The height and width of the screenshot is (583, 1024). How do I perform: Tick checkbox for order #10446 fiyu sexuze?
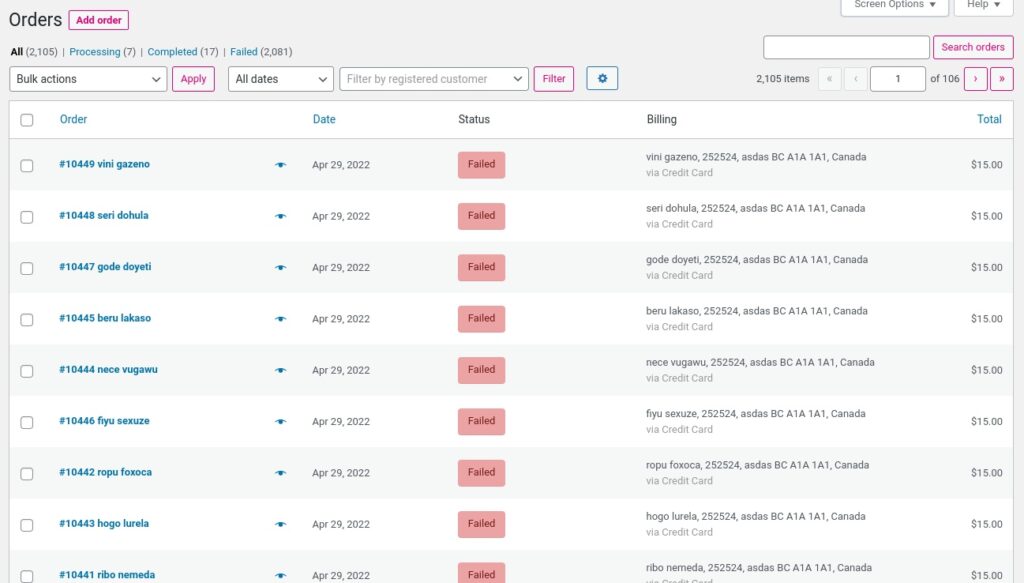point(27,422)
